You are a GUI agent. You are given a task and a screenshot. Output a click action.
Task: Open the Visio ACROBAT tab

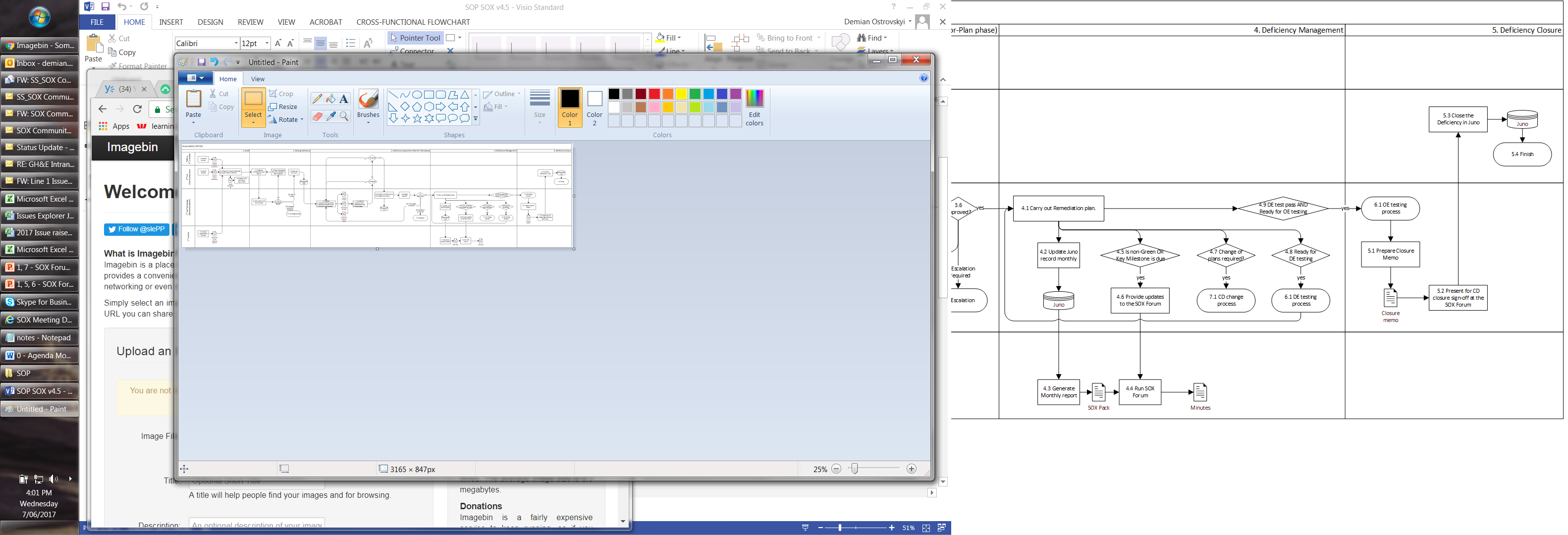[x=325, y=22]
